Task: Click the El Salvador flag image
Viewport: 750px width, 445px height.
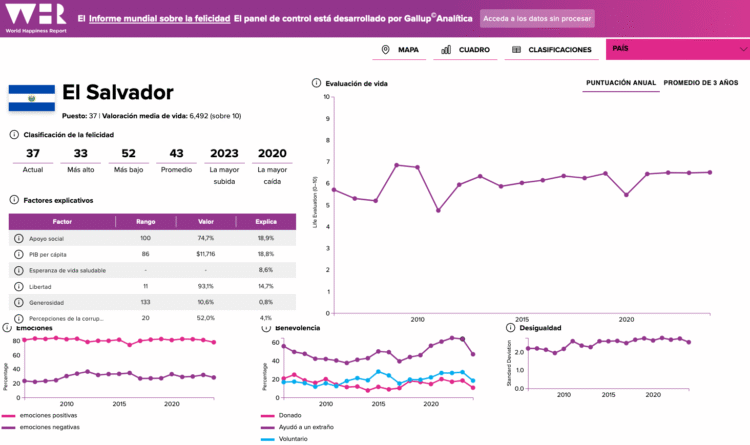Action: tap(31, 98)
